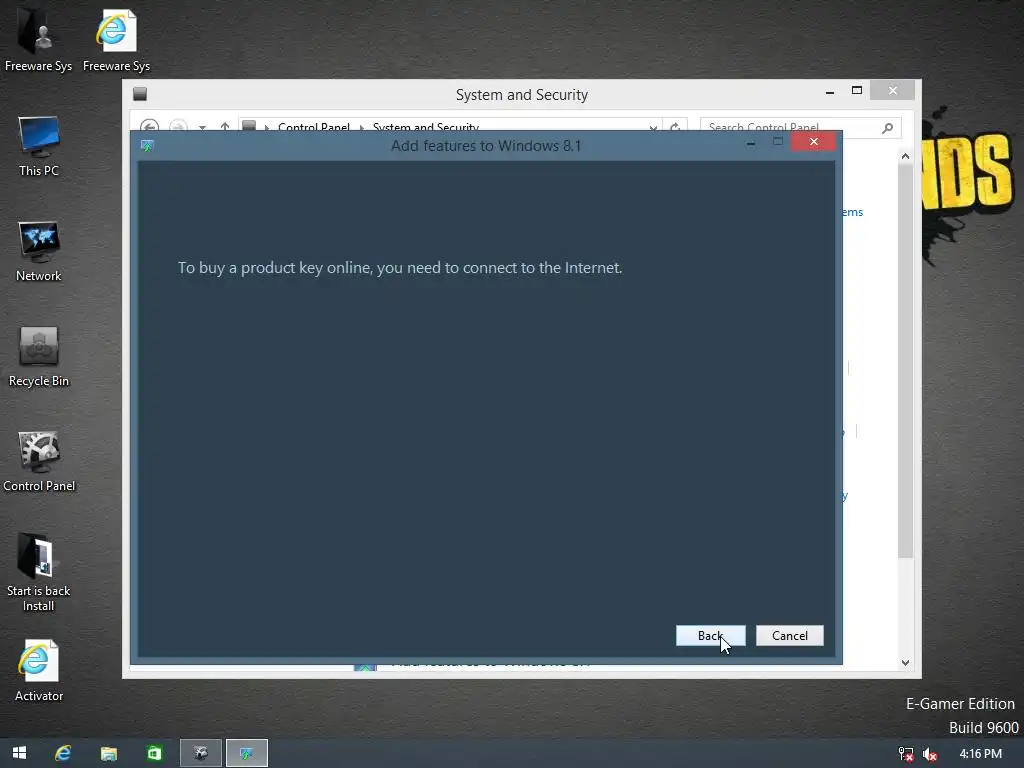Select the Recycle Bin desktop icon

click(39, 357)
